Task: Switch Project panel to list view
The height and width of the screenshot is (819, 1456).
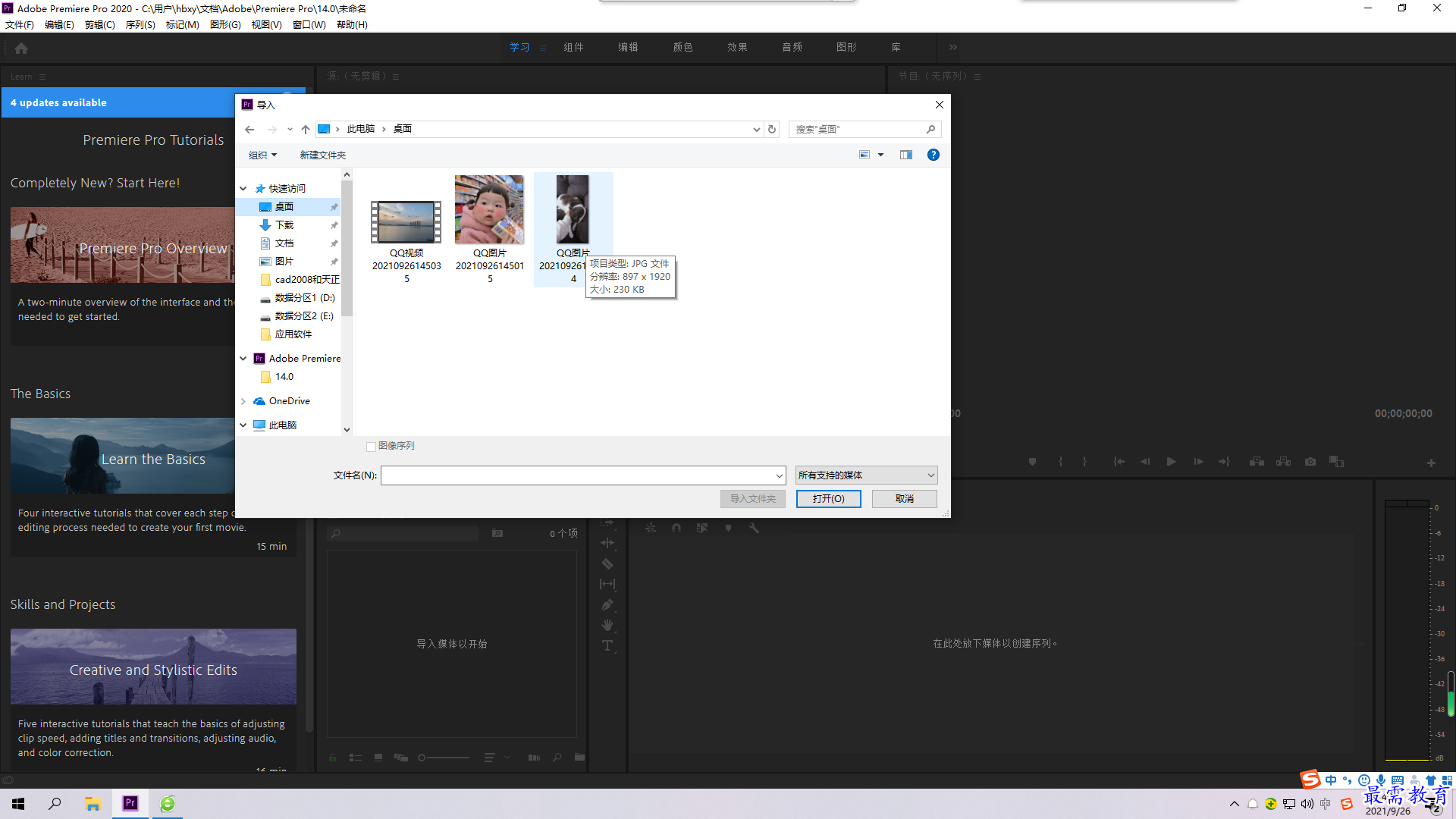Action: pos(355,757)
